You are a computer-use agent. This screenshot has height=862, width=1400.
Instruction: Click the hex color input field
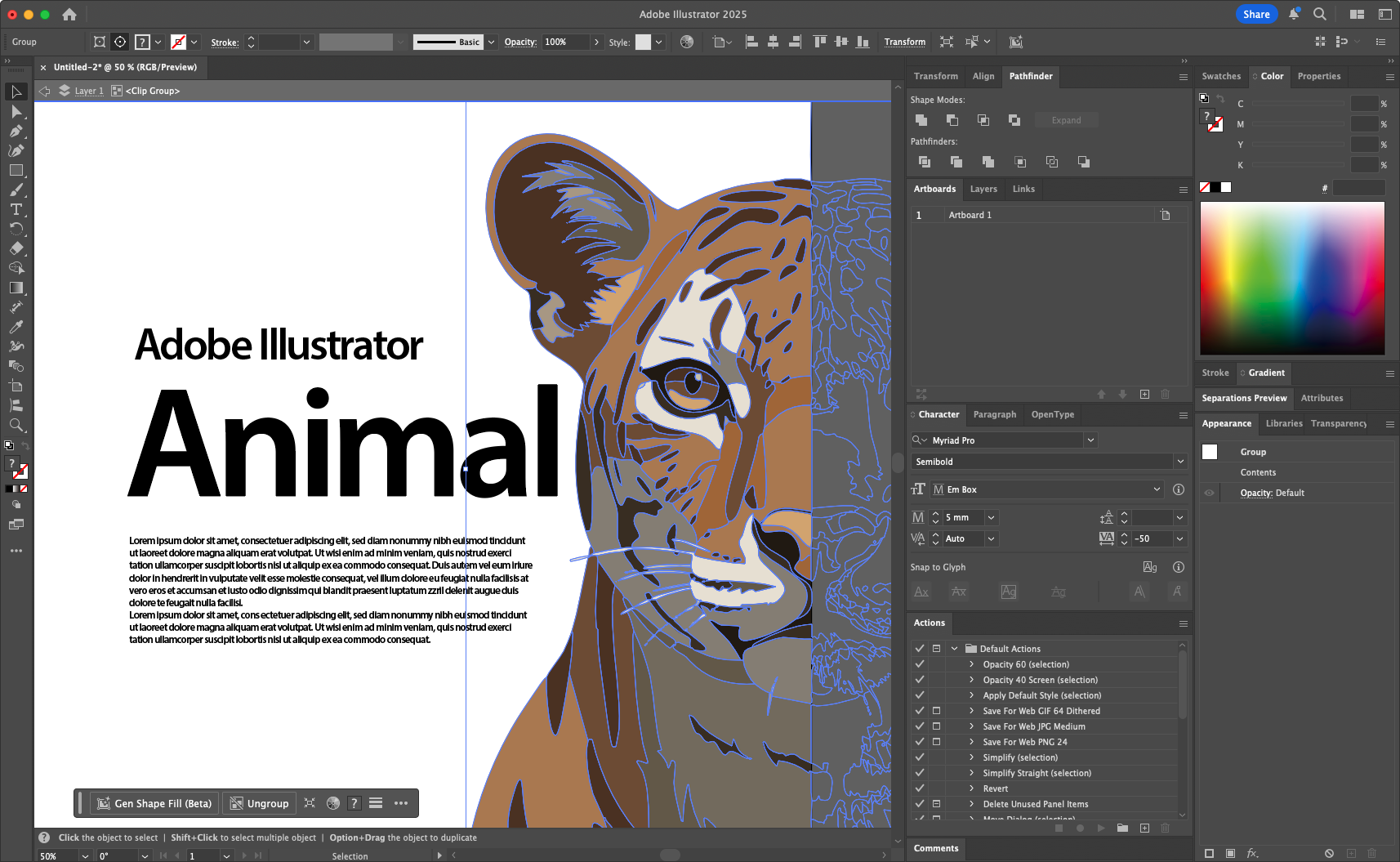tap(1359, 188)
